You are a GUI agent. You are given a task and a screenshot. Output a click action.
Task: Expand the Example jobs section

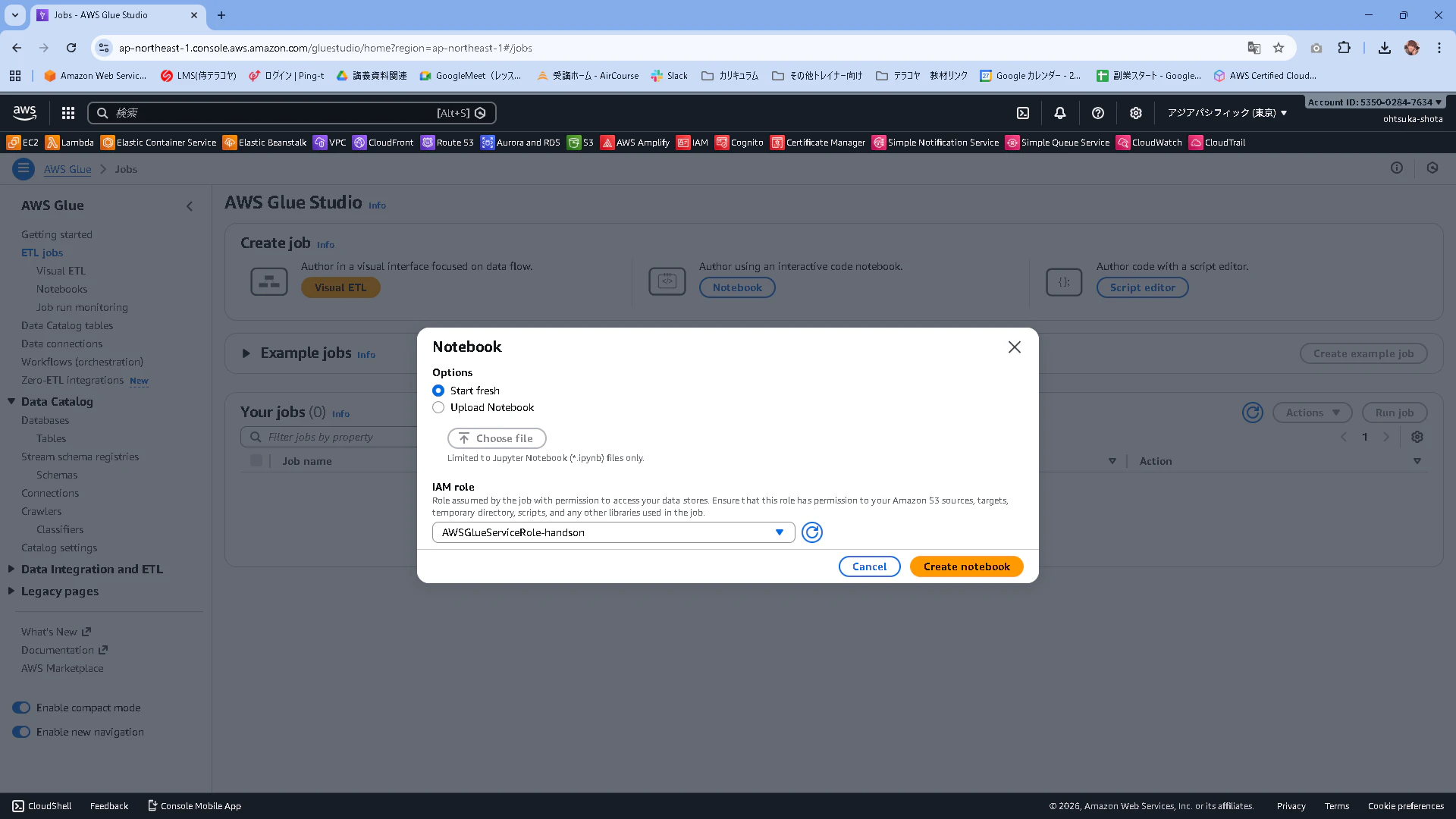(x=246, y=353)
